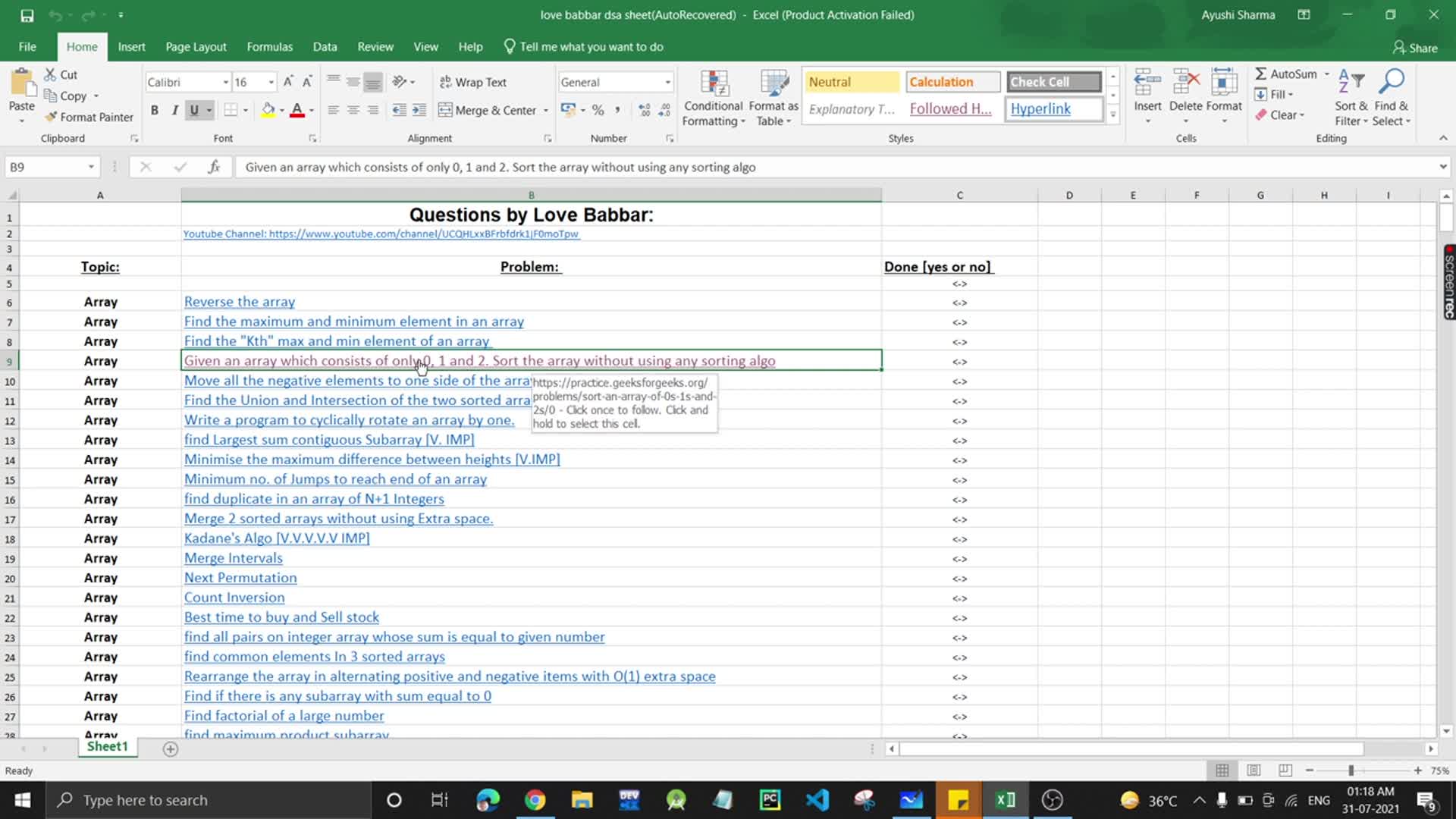Click the Save icon in title bar
Screen dimensions: 1456x819
point(27,15)
